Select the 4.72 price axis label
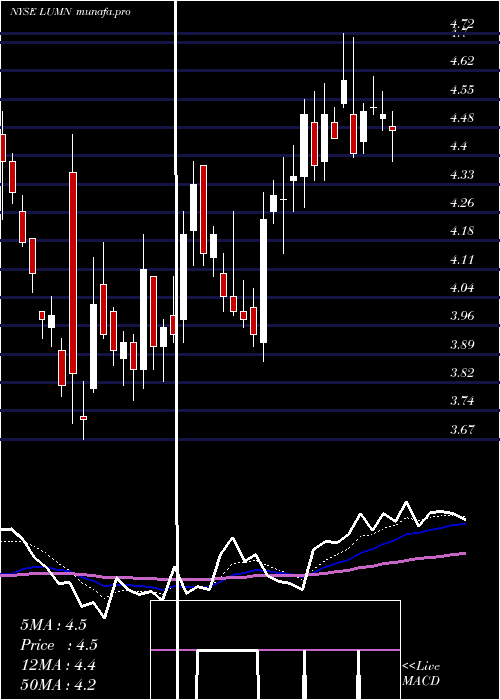The width and height of the screenshot is (500, 700). click(x=462, y=24)
